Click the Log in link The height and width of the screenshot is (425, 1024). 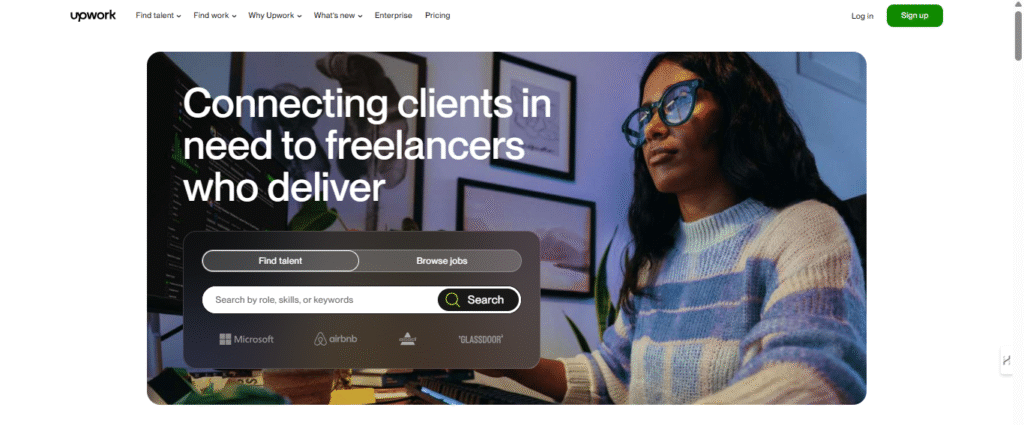tap(862, 16)
